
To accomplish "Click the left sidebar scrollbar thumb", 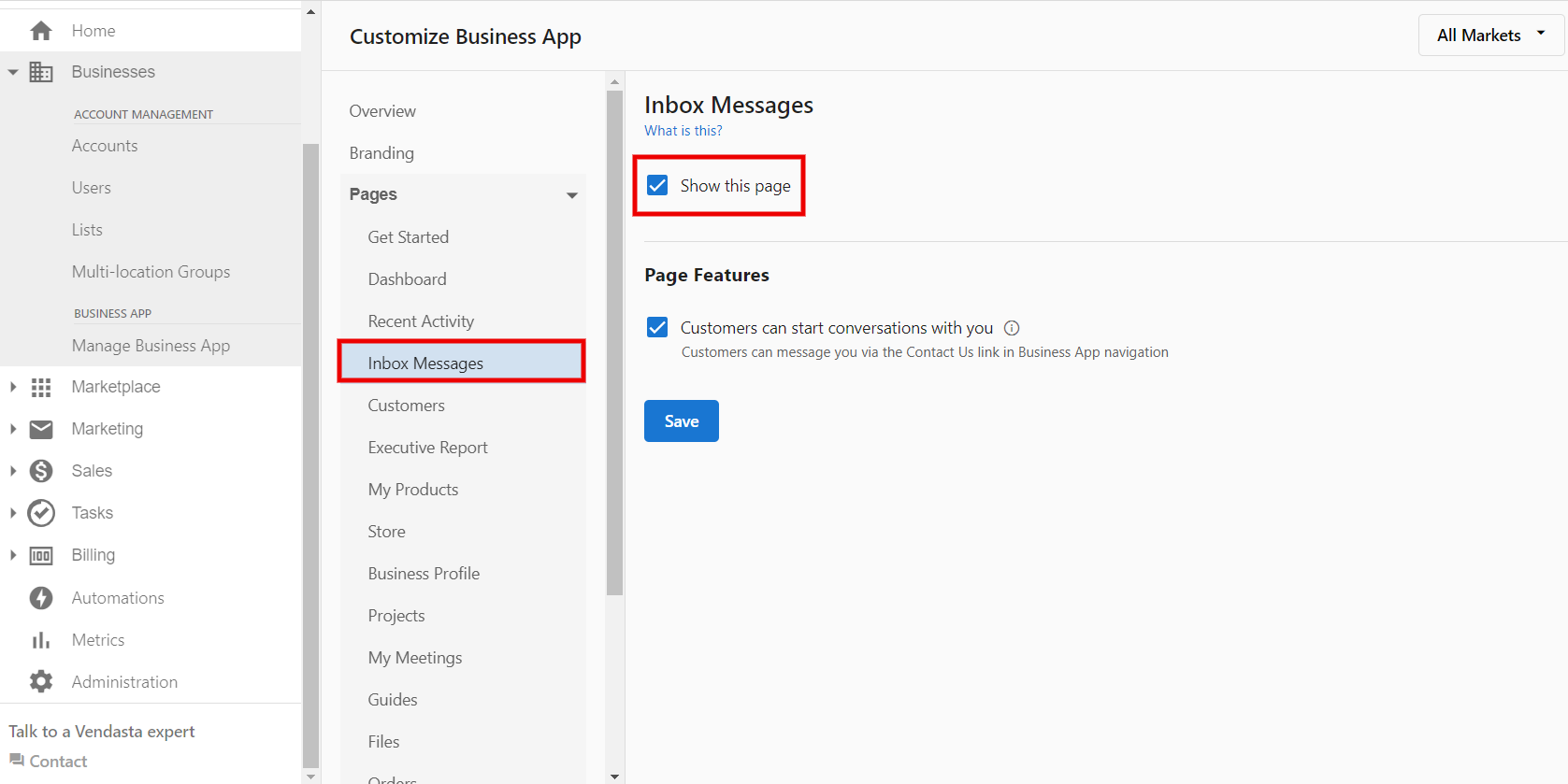I will click(x=310, y=455).
